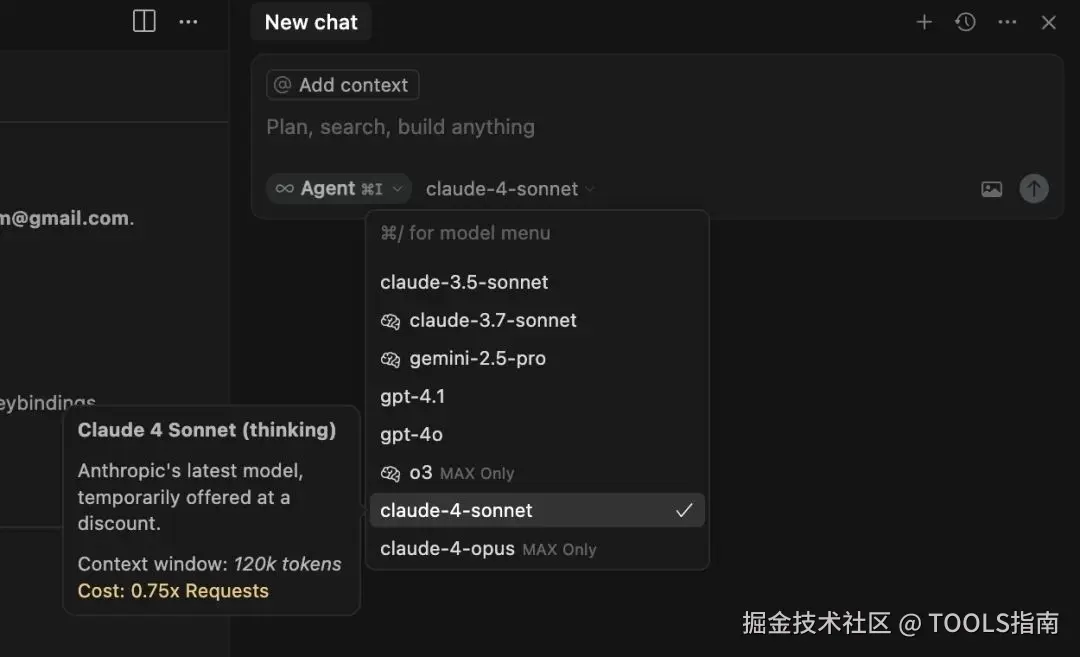Toggle the split editor layout icon
This screenshot has height=657, width=1080.
click(x=144, y=21)
